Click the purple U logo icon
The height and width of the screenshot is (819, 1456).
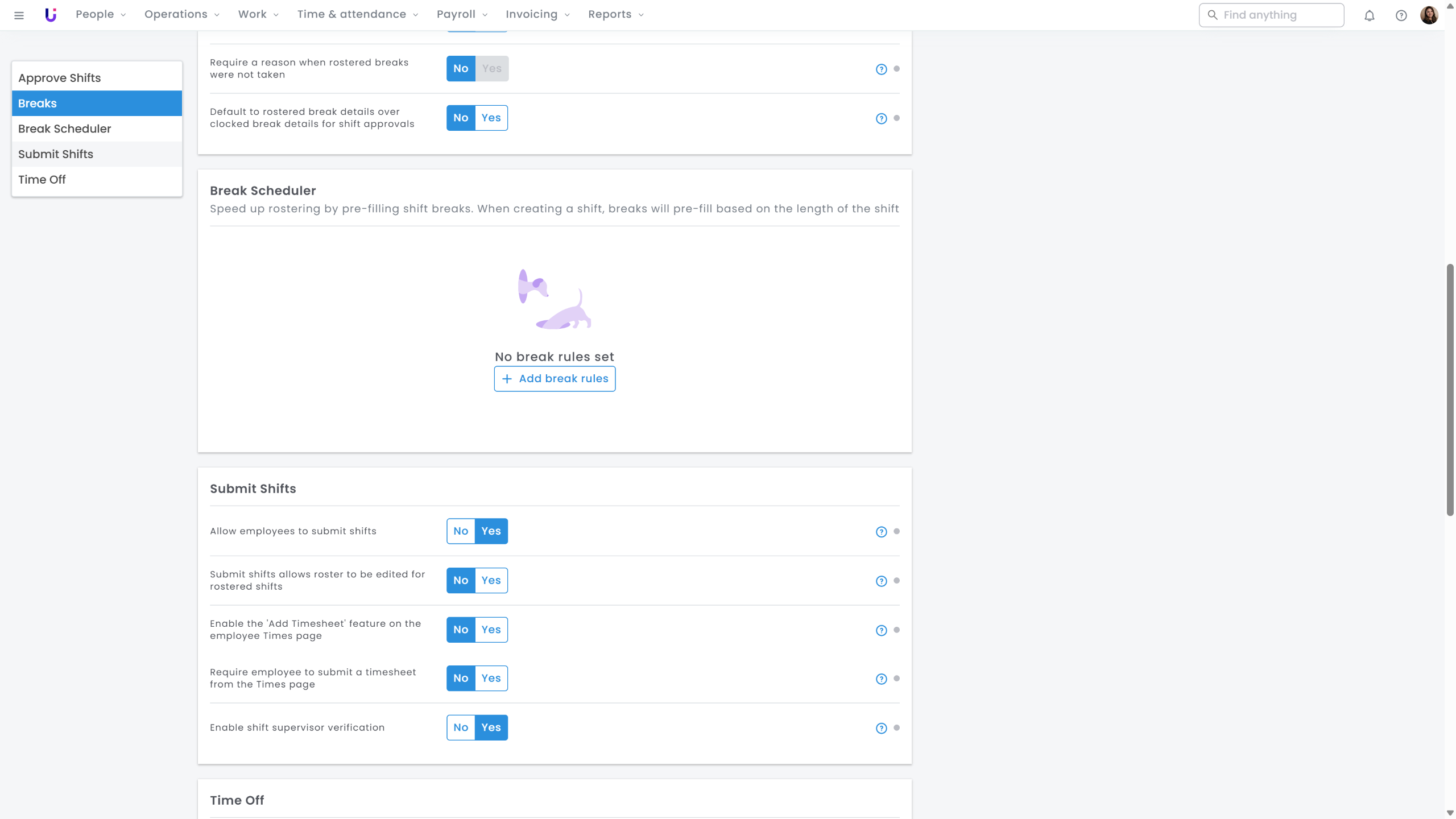tap(51, 15)
